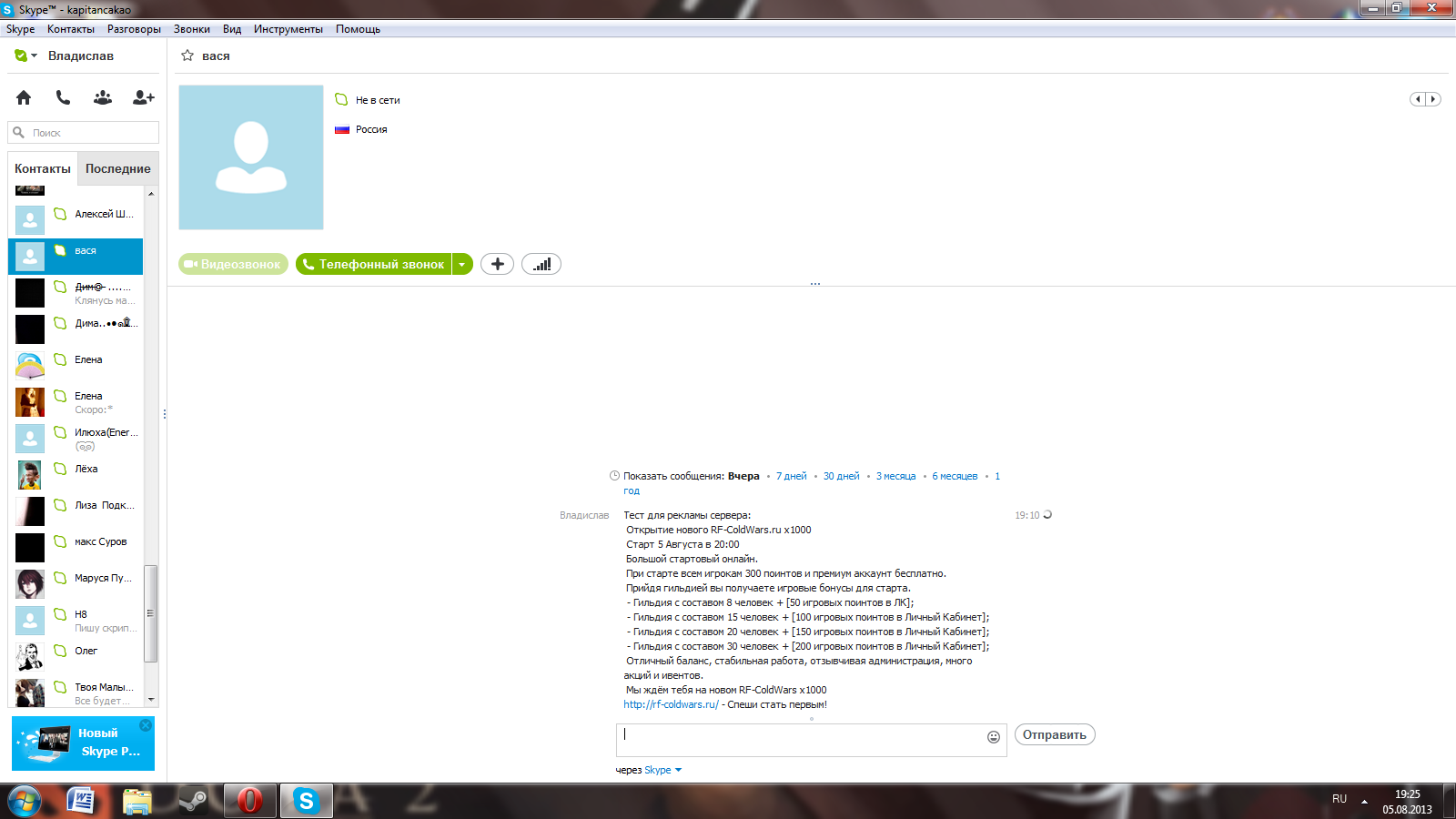The width and height of the screenshot is (1456, 819).
Task: Open the Вид menu
Action: click(232, 29)
